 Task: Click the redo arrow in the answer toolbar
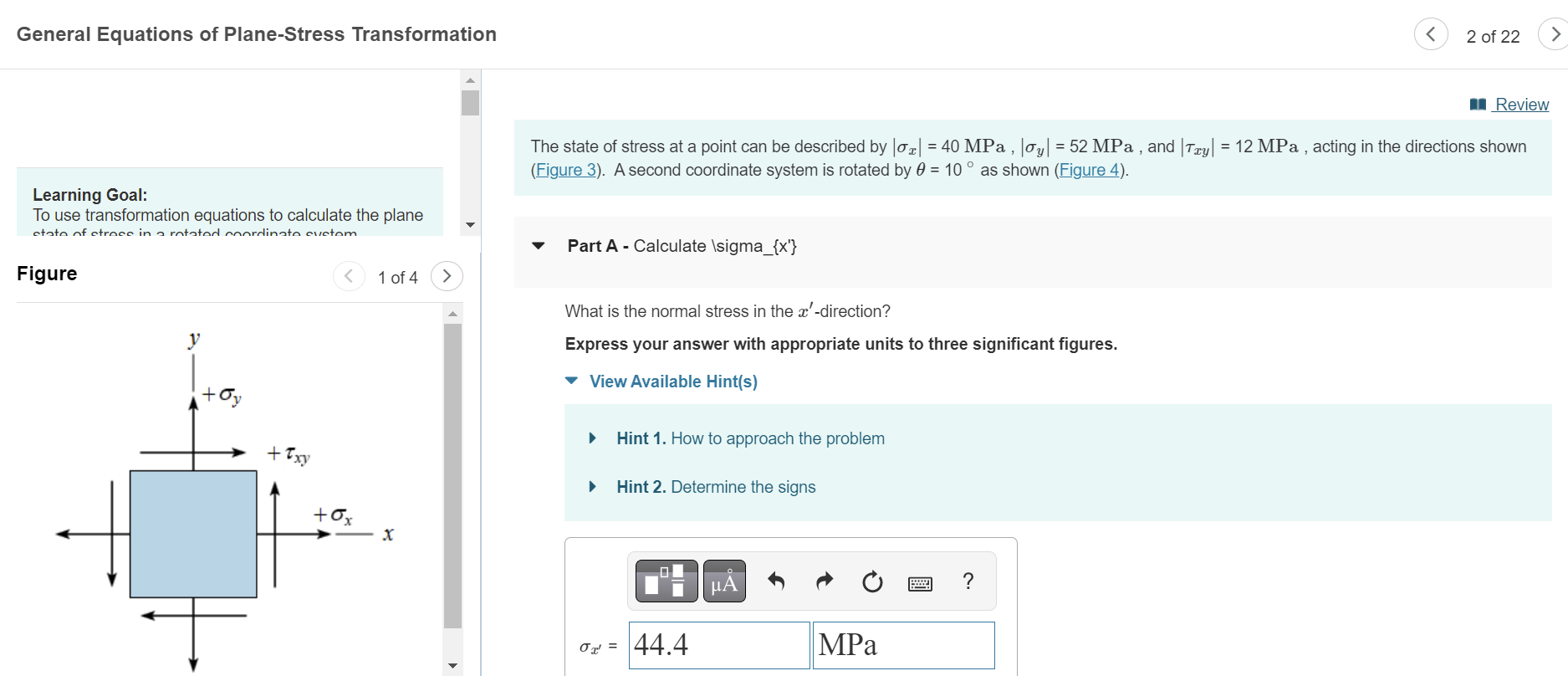[x=824, y=581]
